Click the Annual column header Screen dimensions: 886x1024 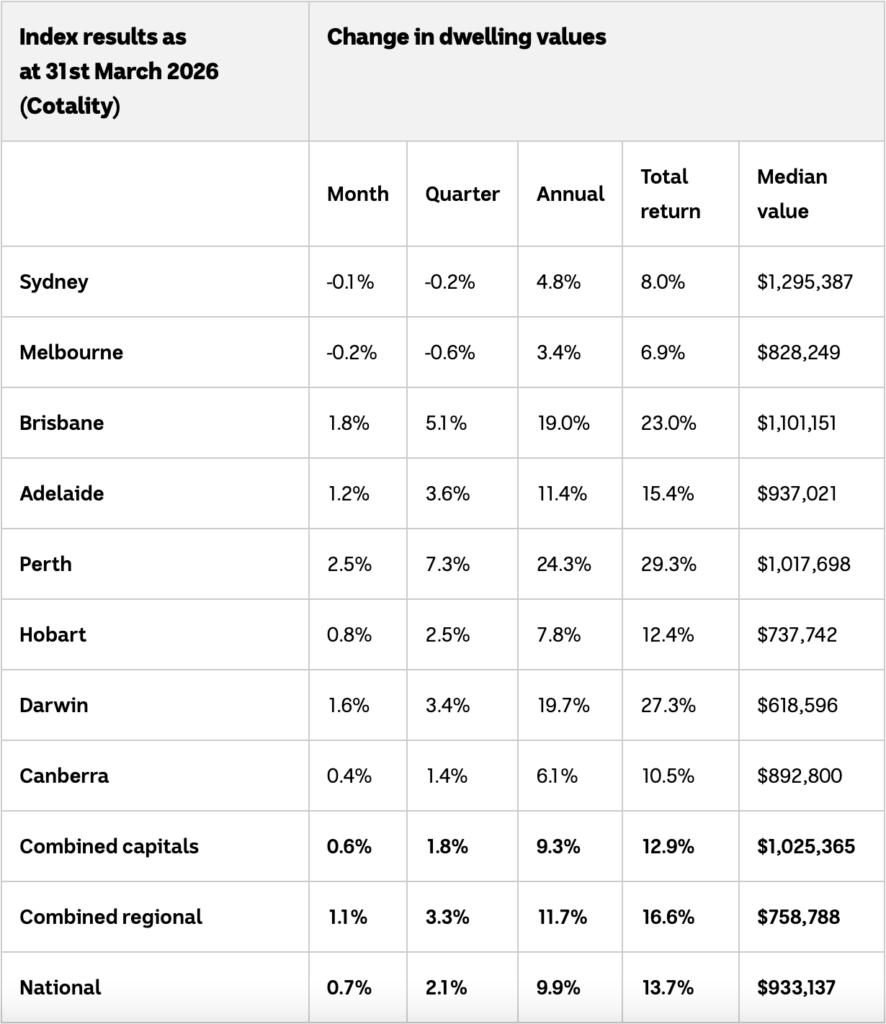coord(571,194)
